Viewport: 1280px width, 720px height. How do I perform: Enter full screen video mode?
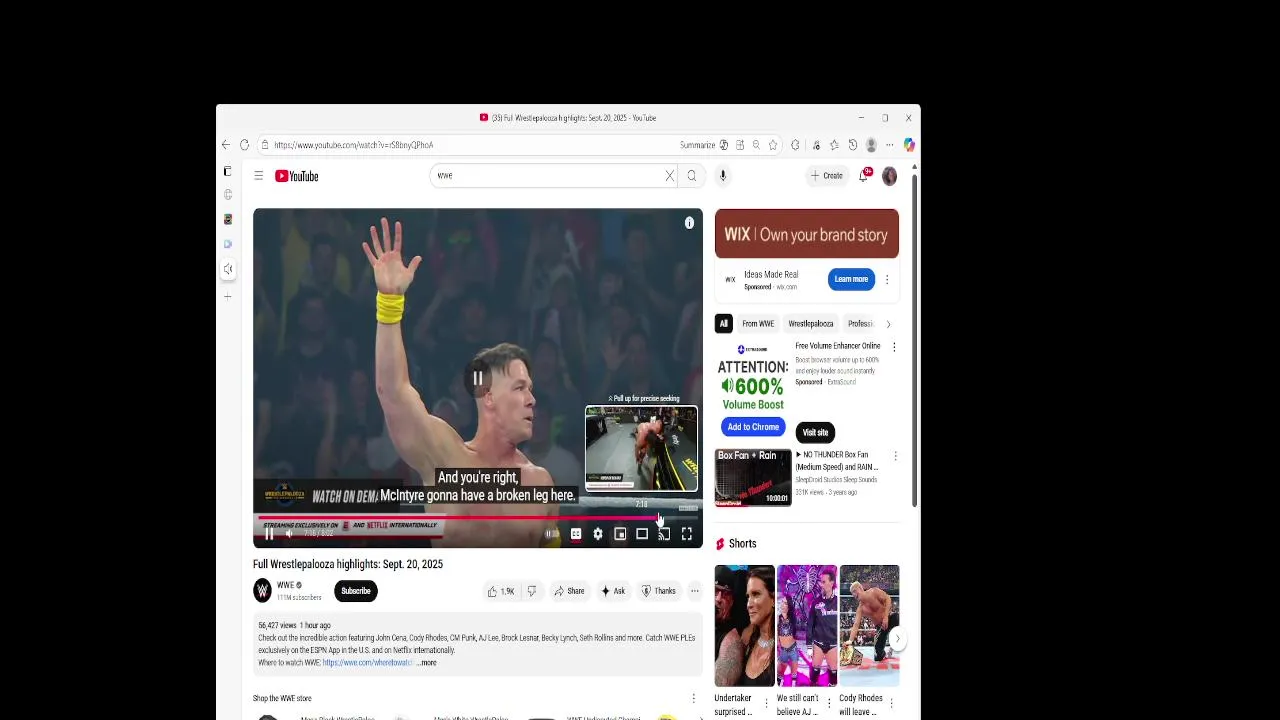pos(687,534)
